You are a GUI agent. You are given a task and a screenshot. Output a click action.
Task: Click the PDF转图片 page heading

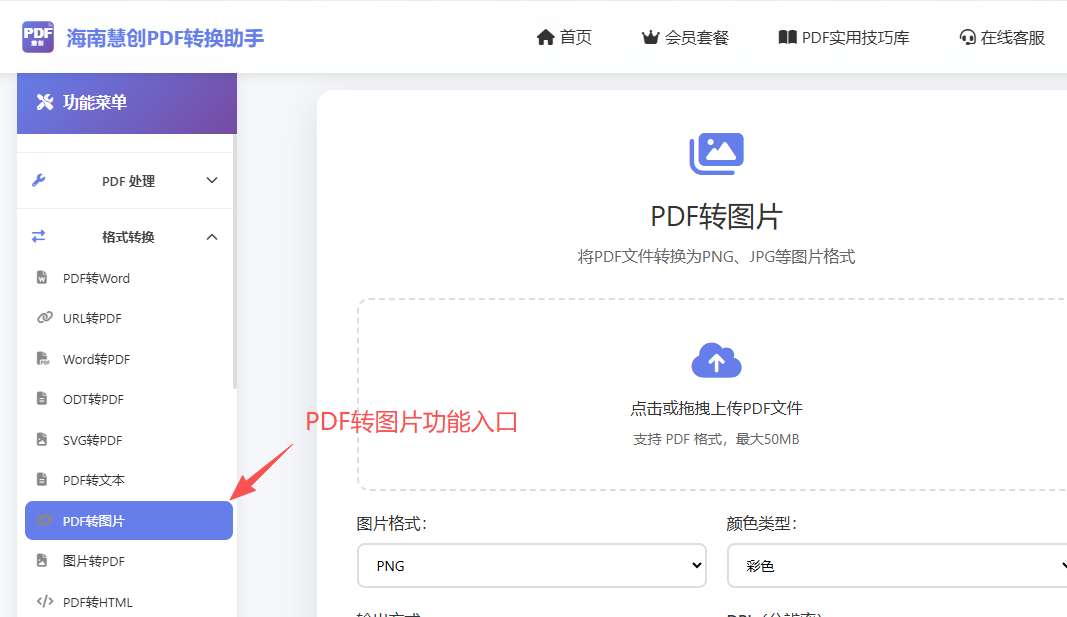click(x=717, y=217)
